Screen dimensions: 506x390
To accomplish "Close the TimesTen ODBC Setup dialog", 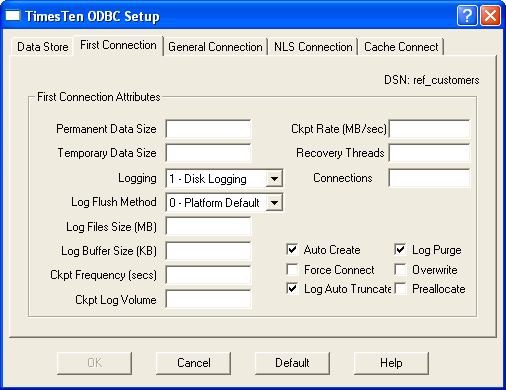I will tap(490, 15).
